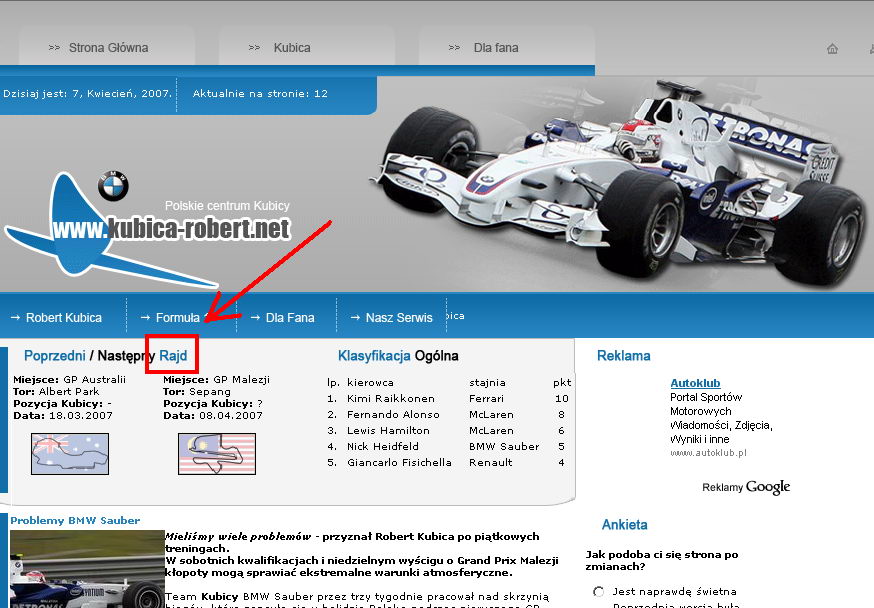This screenshot has height=608, width=874.
Task: Open the Problemy BMW Sauber article title
Action: tap(75, 521)
